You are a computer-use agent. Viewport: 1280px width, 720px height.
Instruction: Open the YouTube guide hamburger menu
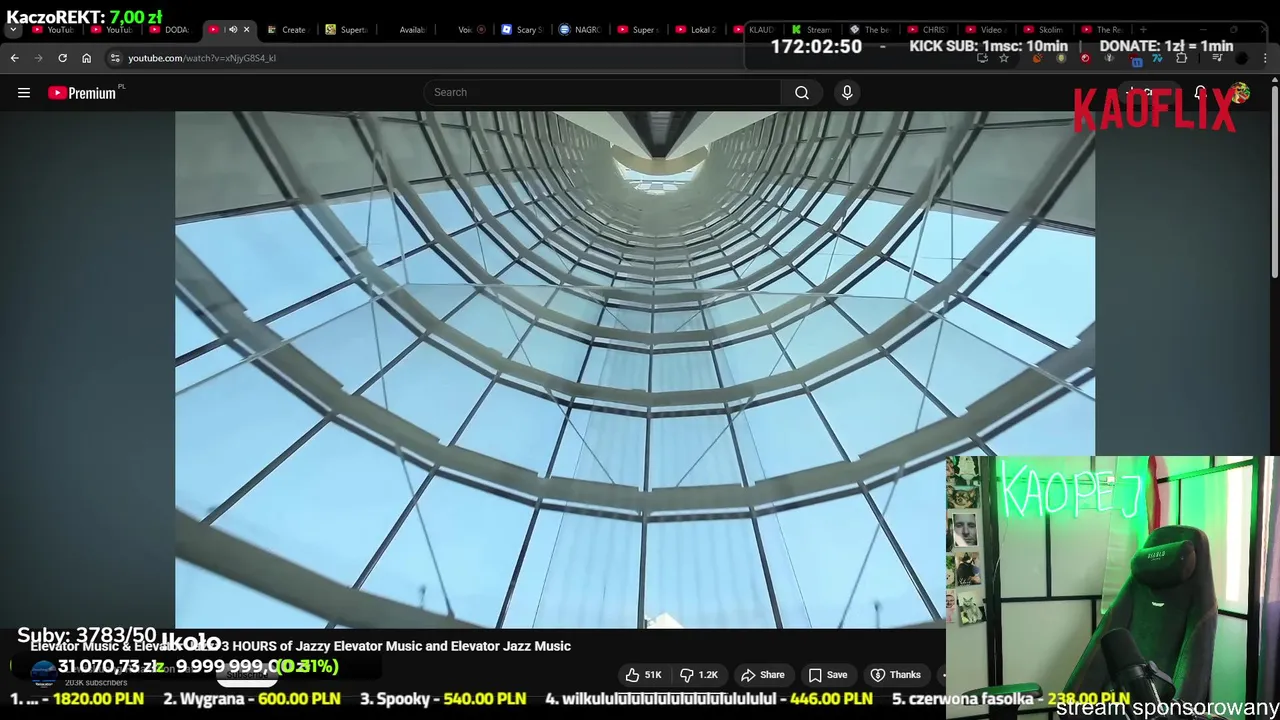24,93
